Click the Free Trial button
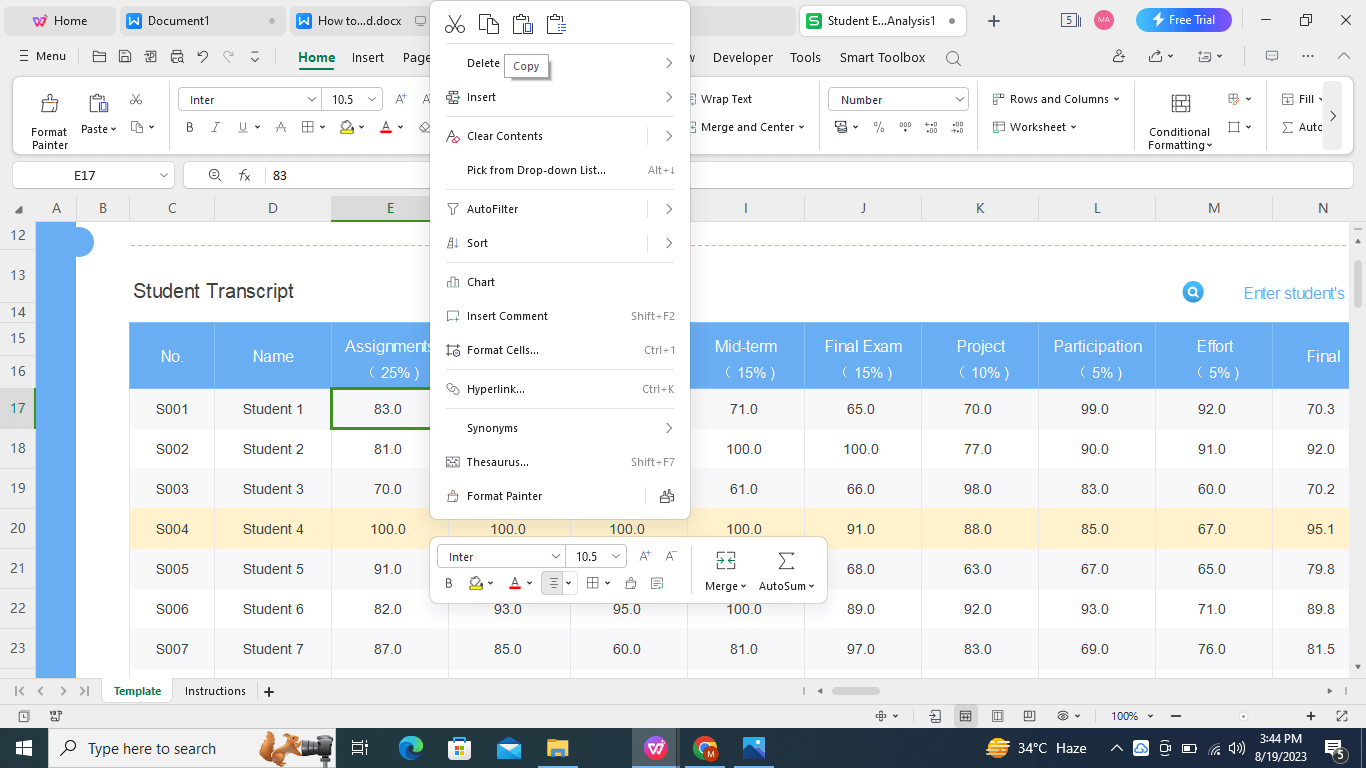1366x768 pixels. coord(1183,19)
